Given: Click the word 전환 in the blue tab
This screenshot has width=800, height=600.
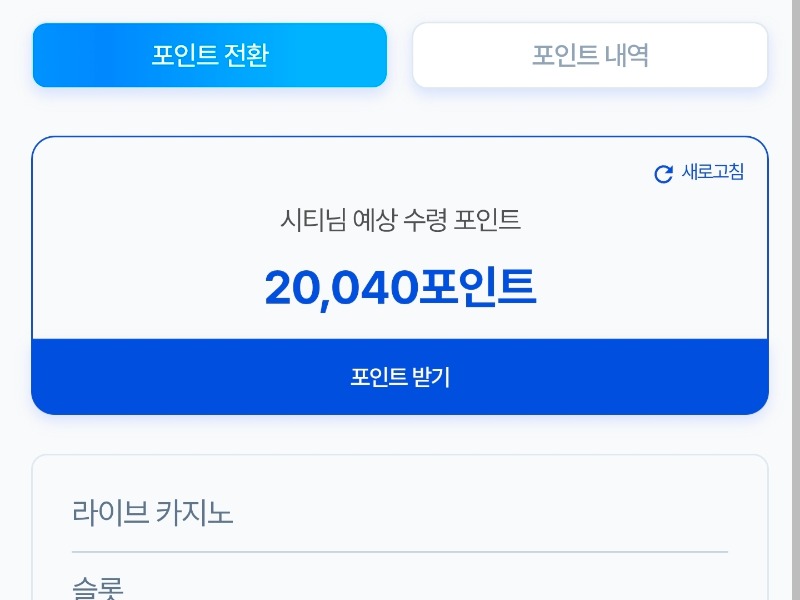Looking at the screenshot, I should (x=246, y=55).
